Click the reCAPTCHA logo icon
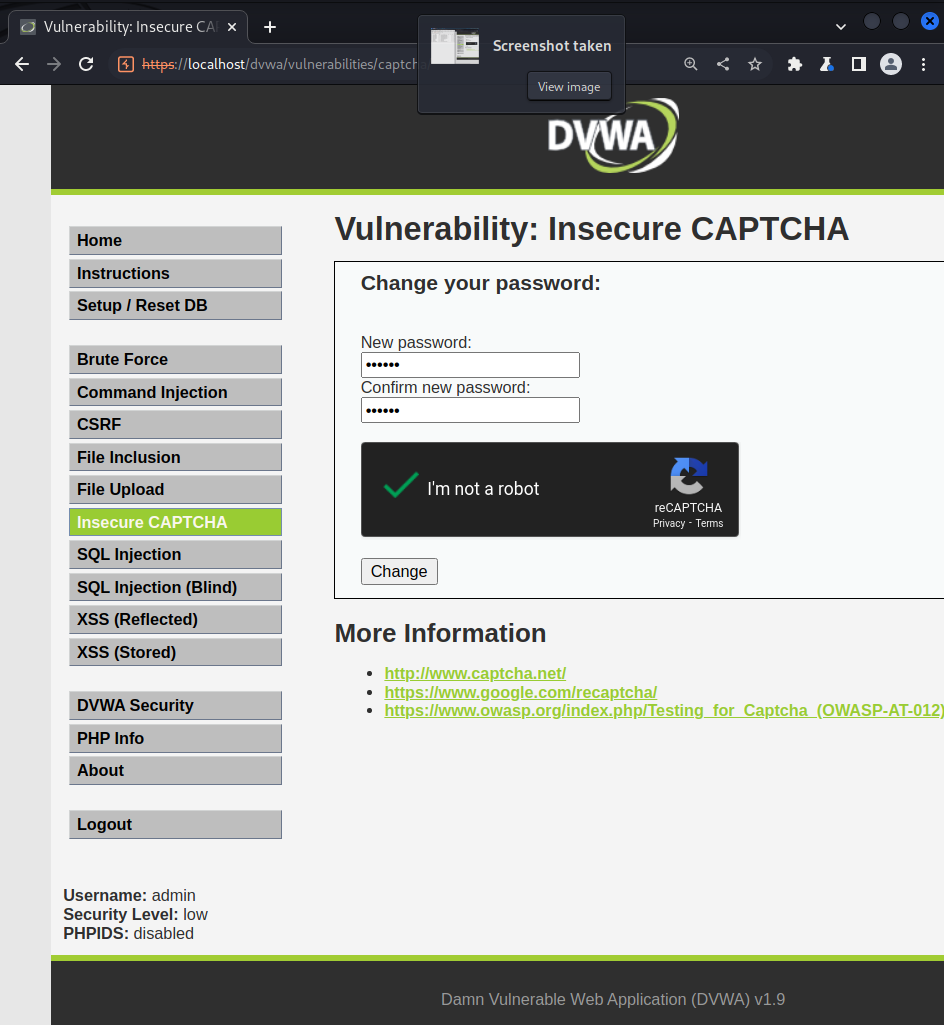Screen dimensions: 944x1025 tap(688, 476)
